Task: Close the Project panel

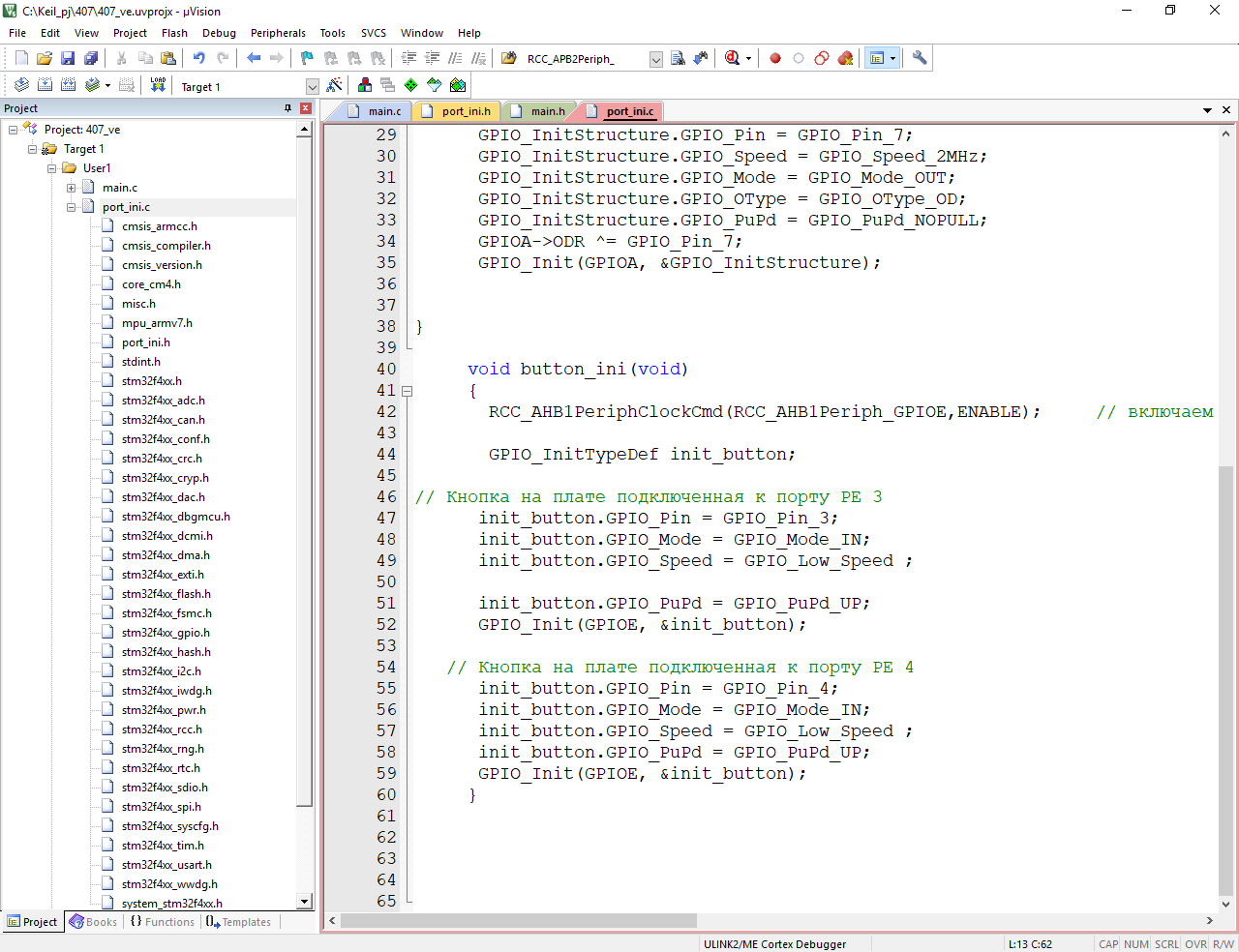Action: (306, 108)
